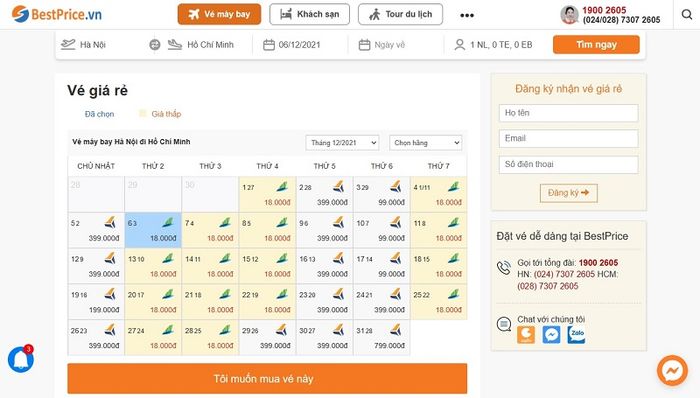Open the floating Messenger chat bubble
700x398 pixels.
click(x=672, y=370)
